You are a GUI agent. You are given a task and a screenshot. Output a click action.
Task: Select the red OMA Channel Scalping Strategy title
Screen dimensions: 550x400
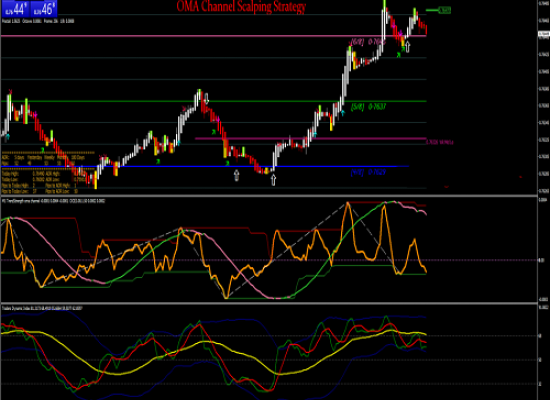241,6
